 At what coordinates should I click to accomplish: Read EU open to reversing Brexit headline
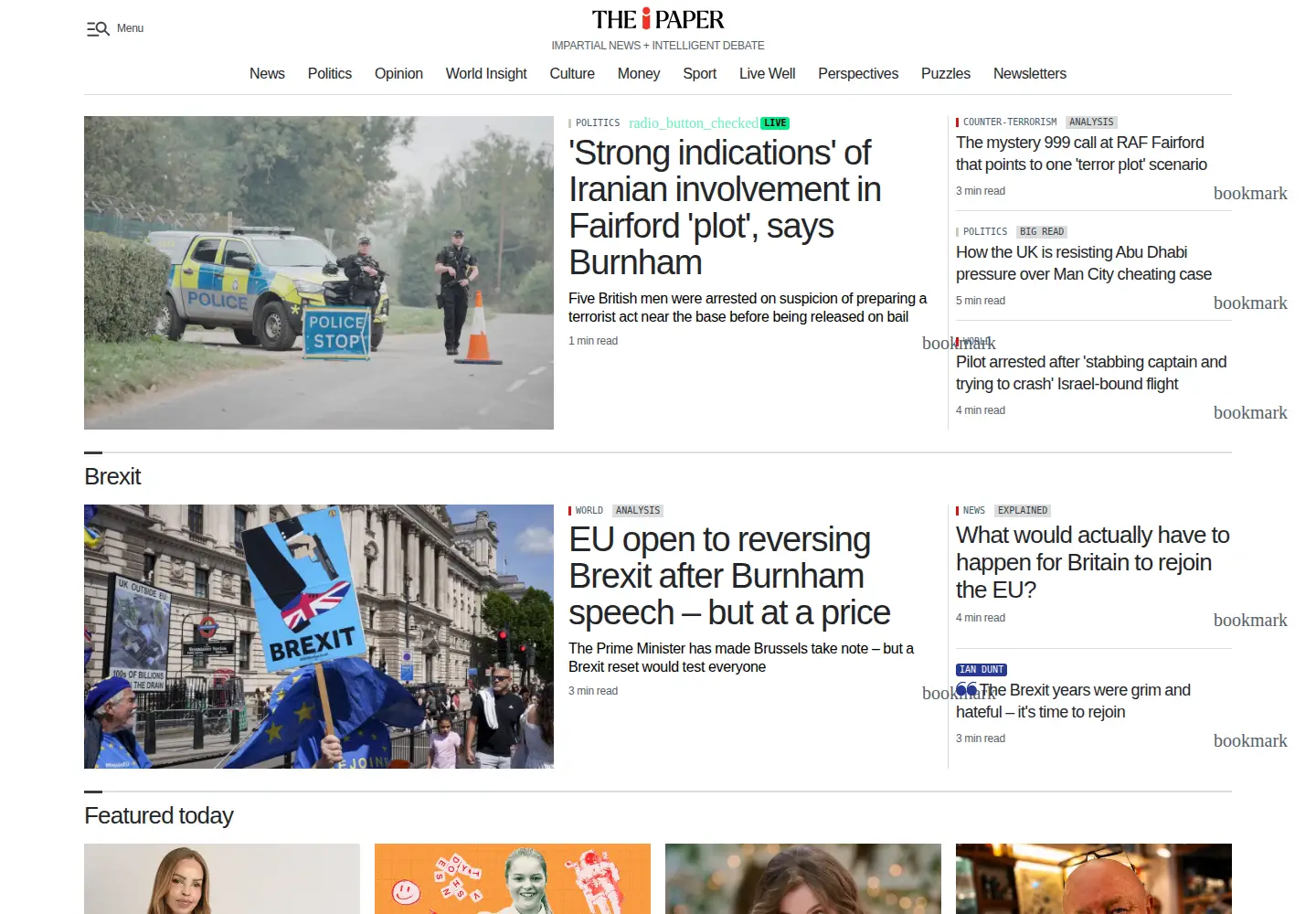(729, 576)
